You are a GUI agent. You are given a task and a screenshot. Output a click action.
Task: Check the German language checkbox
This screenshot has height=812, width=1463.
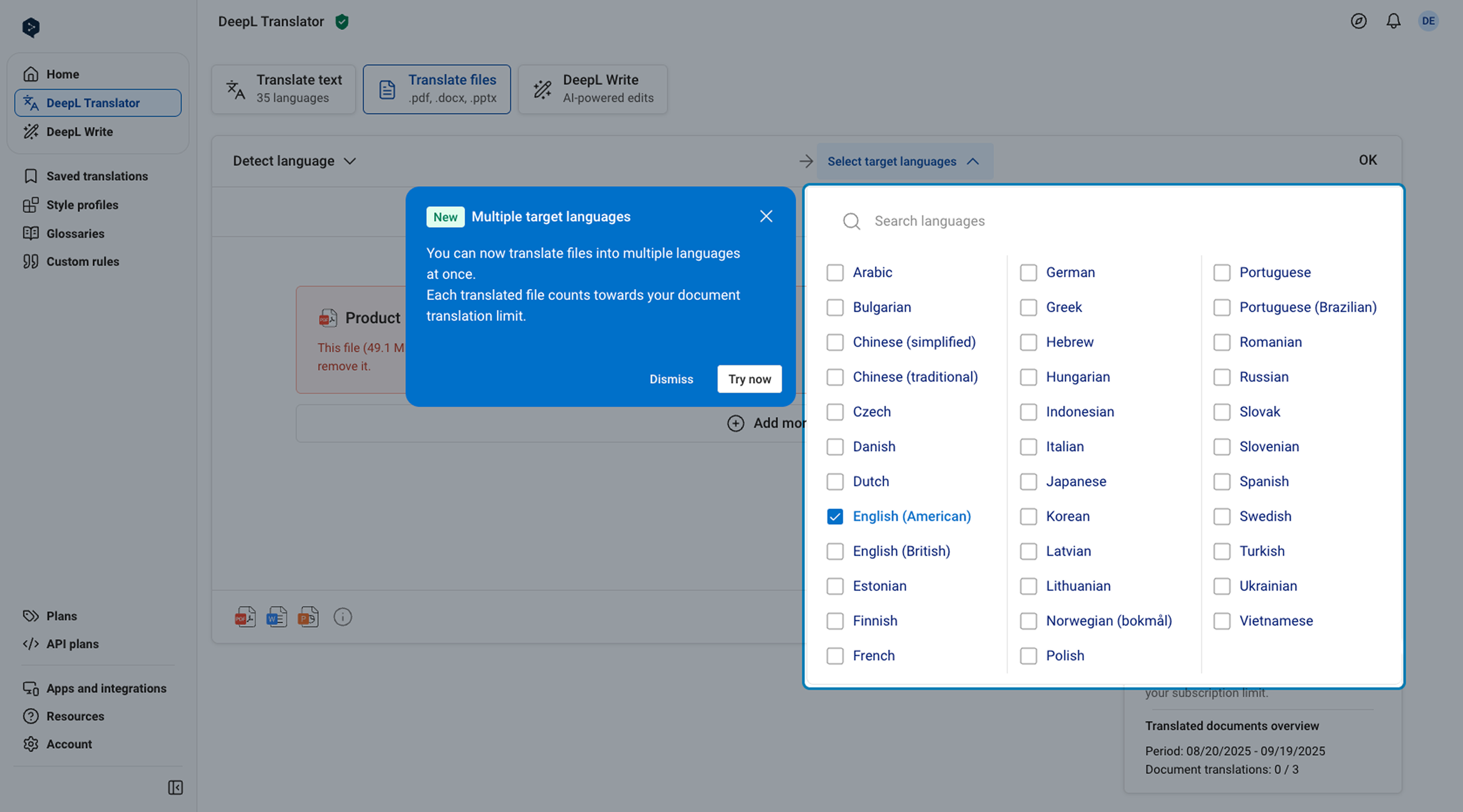pyautogui.click(x=1028, y=273)
